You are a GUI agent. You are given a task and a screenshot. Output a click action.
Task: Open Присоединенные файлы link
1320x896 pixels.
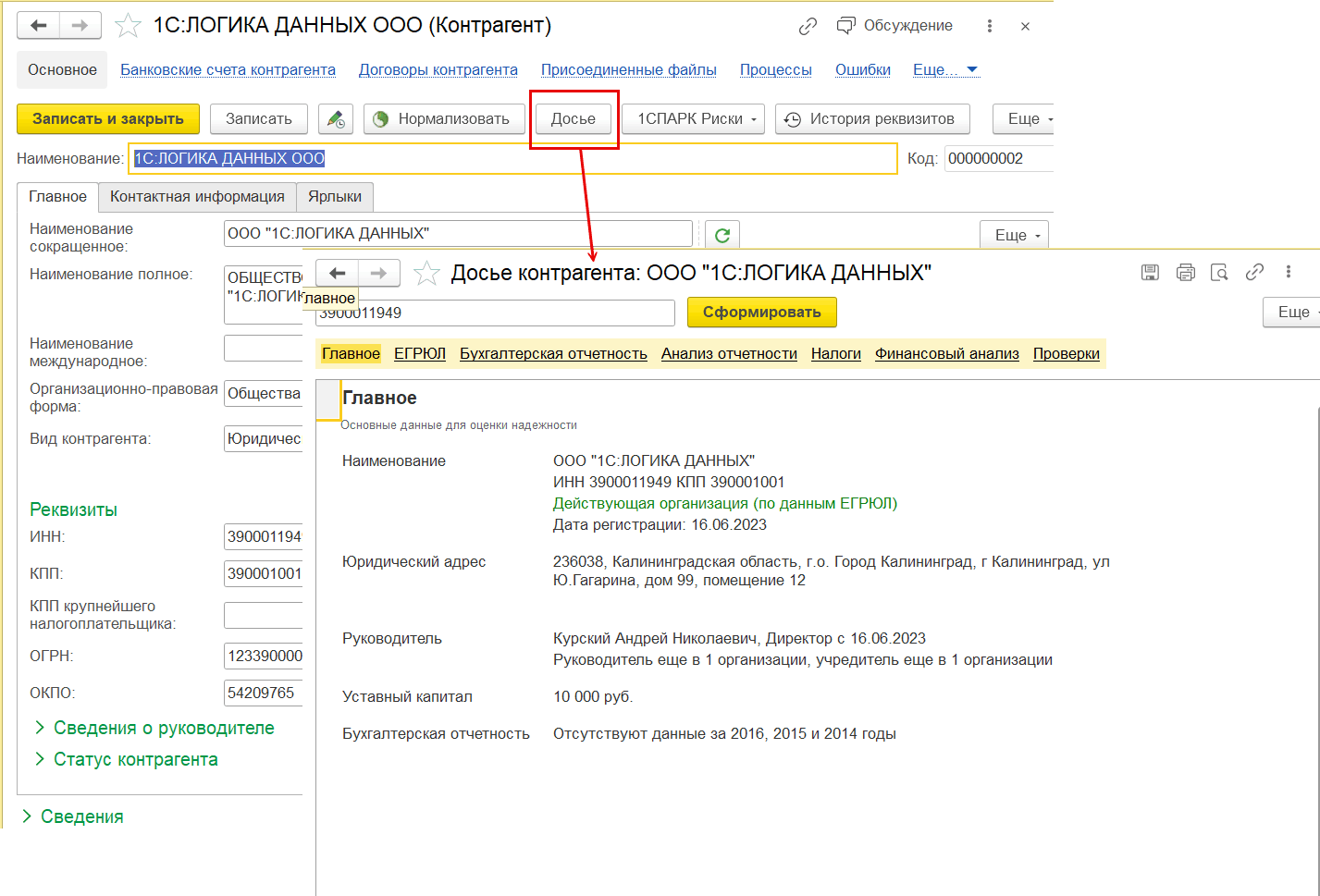(x=629, y=69)
